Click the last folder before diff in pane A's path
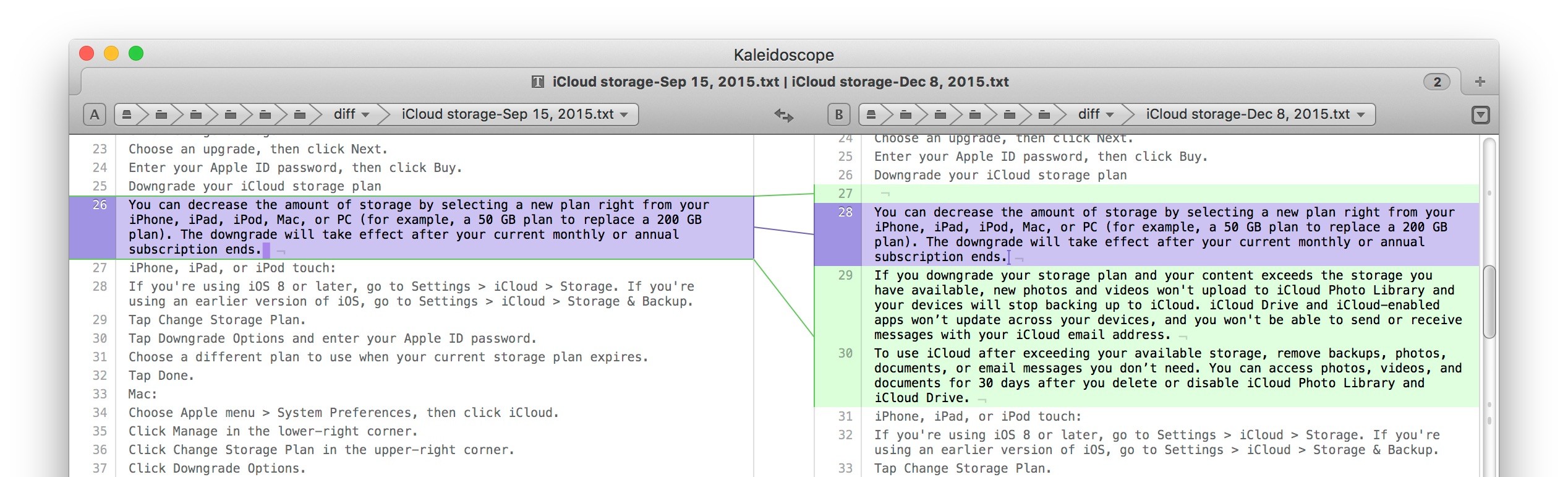The image size is (1568, 477). tap(300, 114)
